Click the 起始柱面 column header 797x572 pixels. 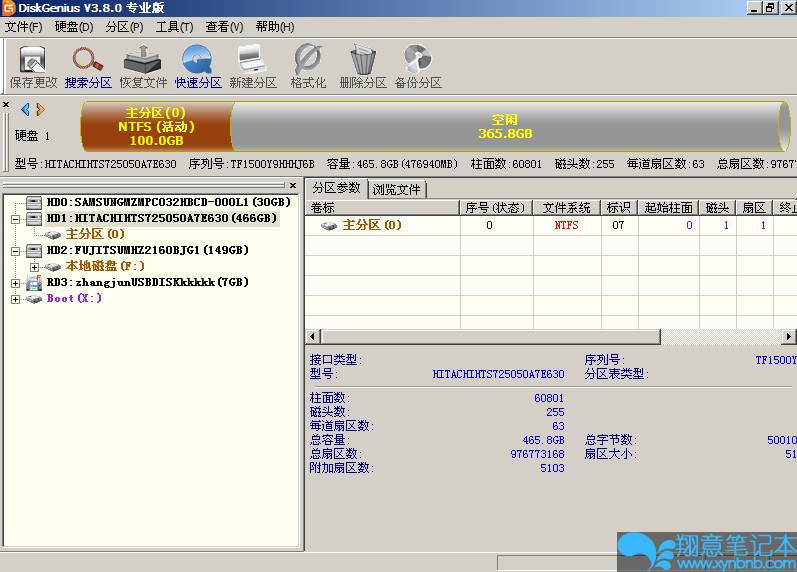point(668,207)
